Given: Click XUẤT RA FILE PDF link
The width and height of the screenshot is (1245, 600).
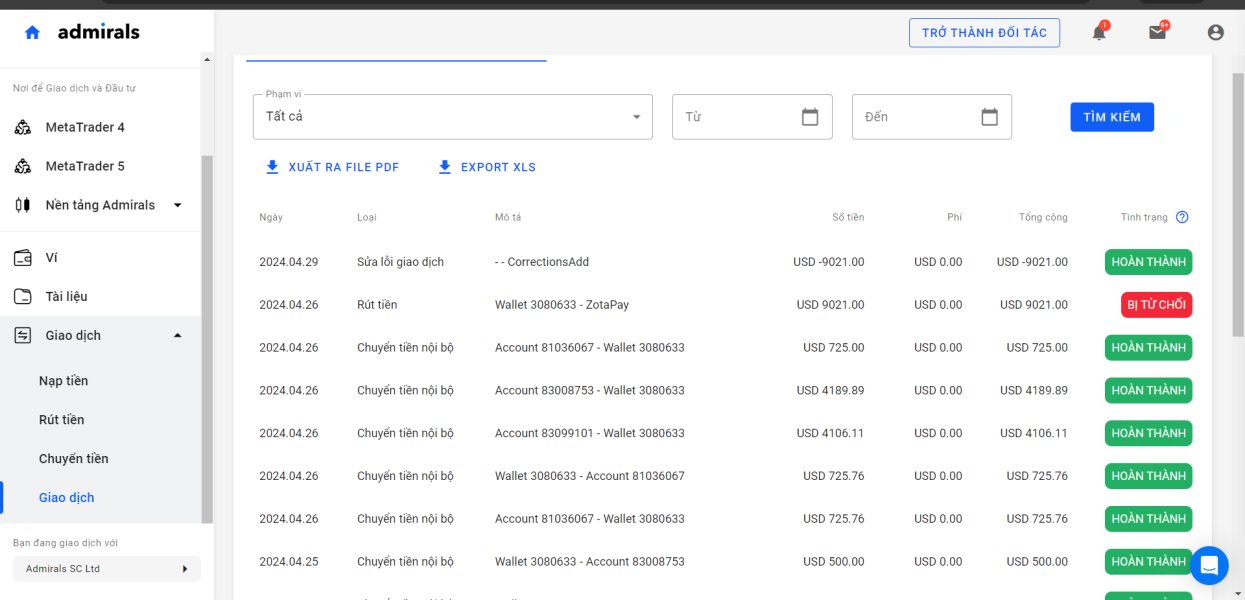Looking at the screenshot, I should (x=332, y=167).
